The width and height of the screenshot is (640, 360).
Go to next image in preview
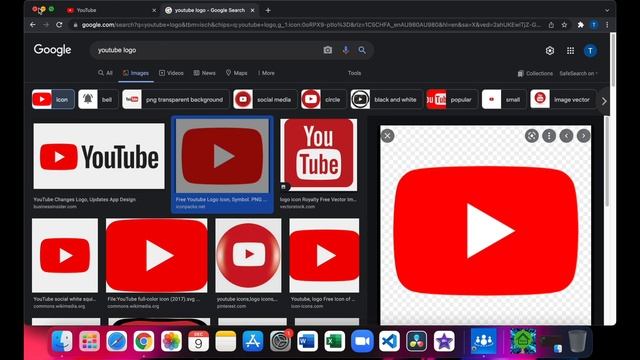584,136
